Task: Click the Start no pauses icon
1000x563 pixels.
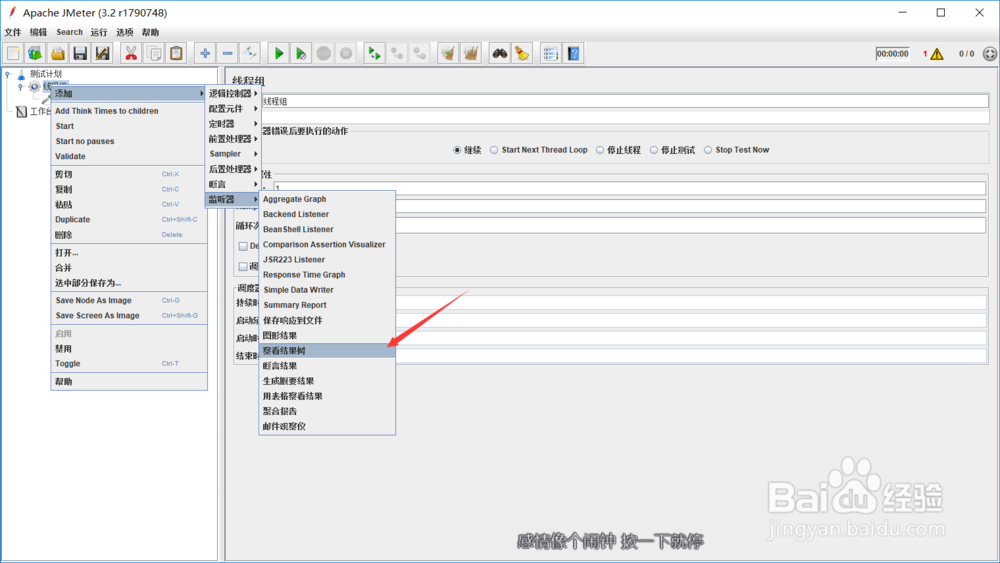Action: click(301, 54)
